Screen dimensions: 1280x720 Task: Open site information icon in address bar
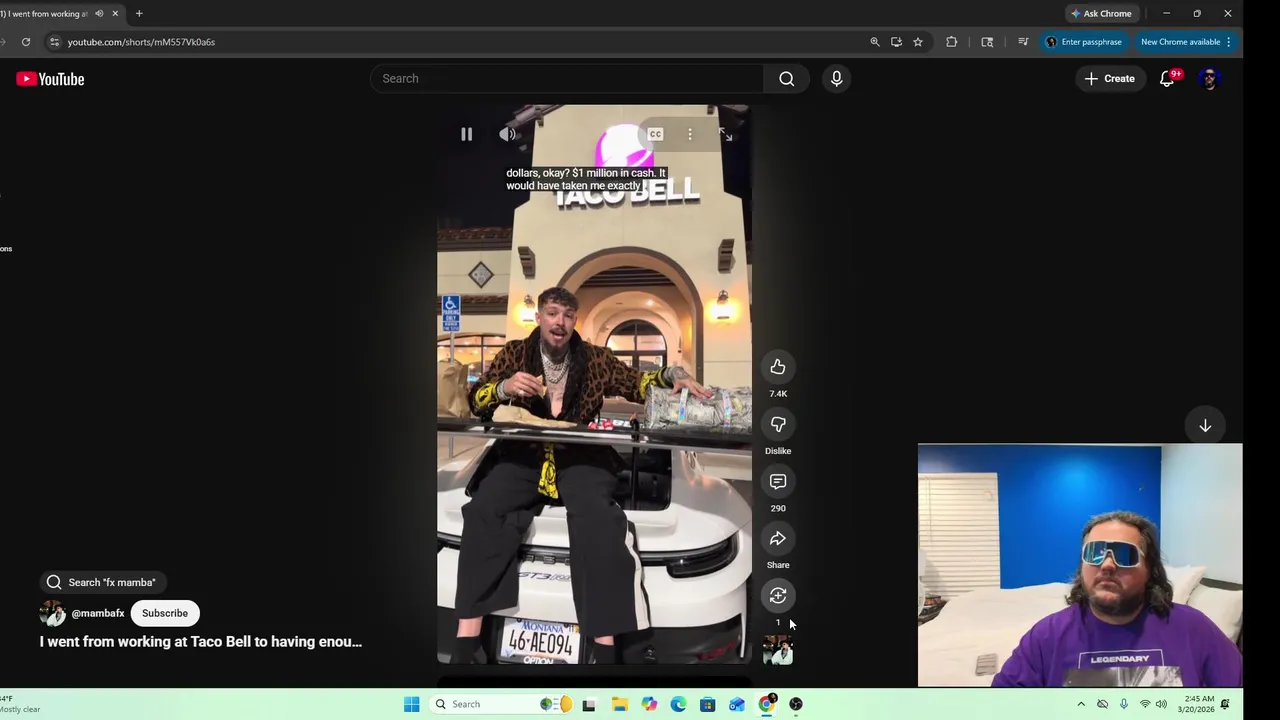[x=55, y=42]
